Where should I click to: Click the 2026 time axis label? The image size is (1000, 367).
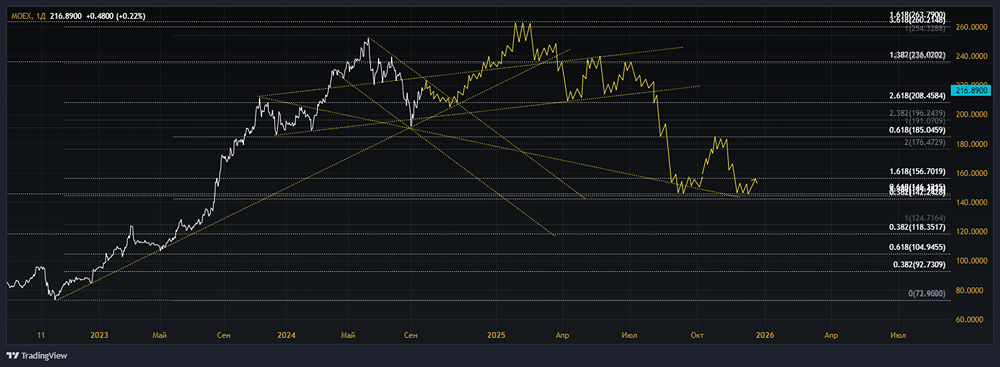pyautogui.click(x=765, y=334)
